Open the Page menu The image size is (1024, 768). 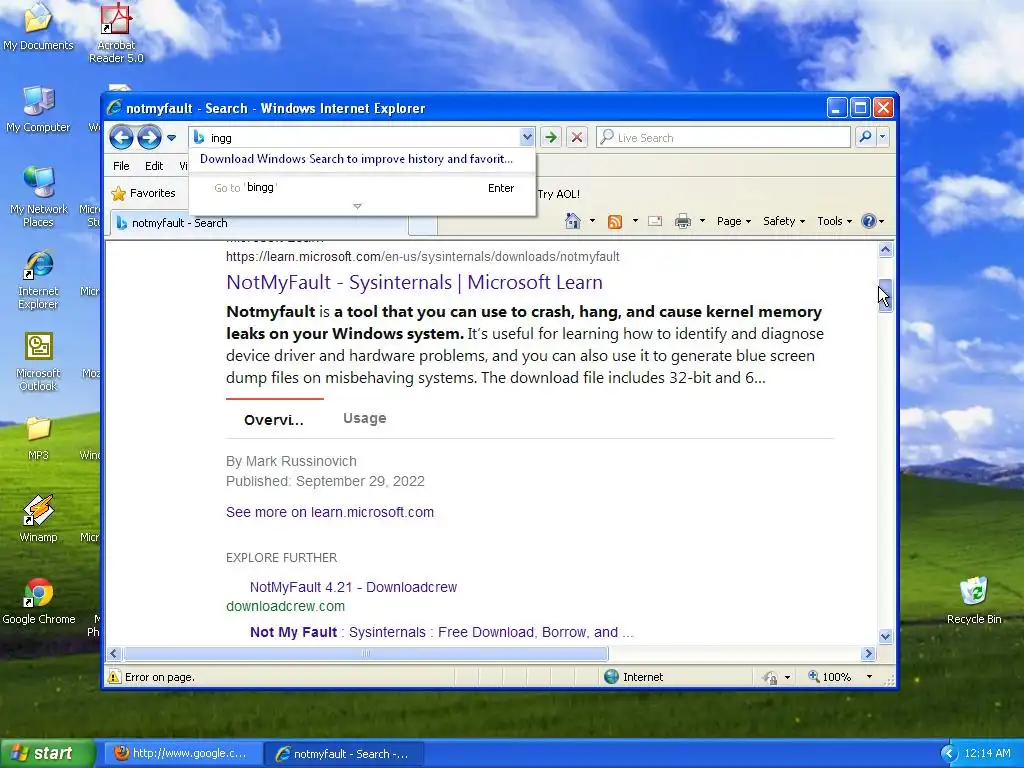coord(733,221)
